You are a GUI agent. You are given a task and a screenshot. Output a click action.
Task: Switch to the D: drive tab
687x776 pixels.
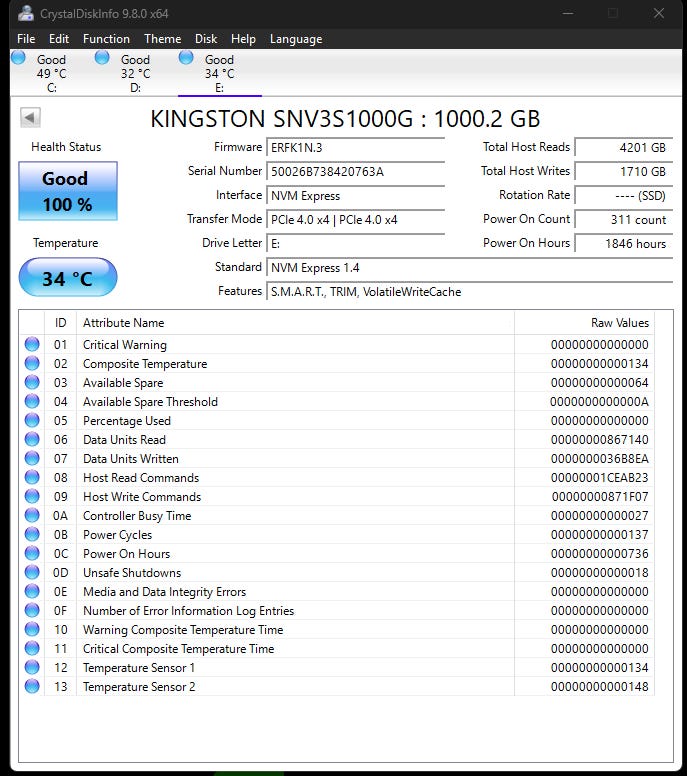(136, 73)
